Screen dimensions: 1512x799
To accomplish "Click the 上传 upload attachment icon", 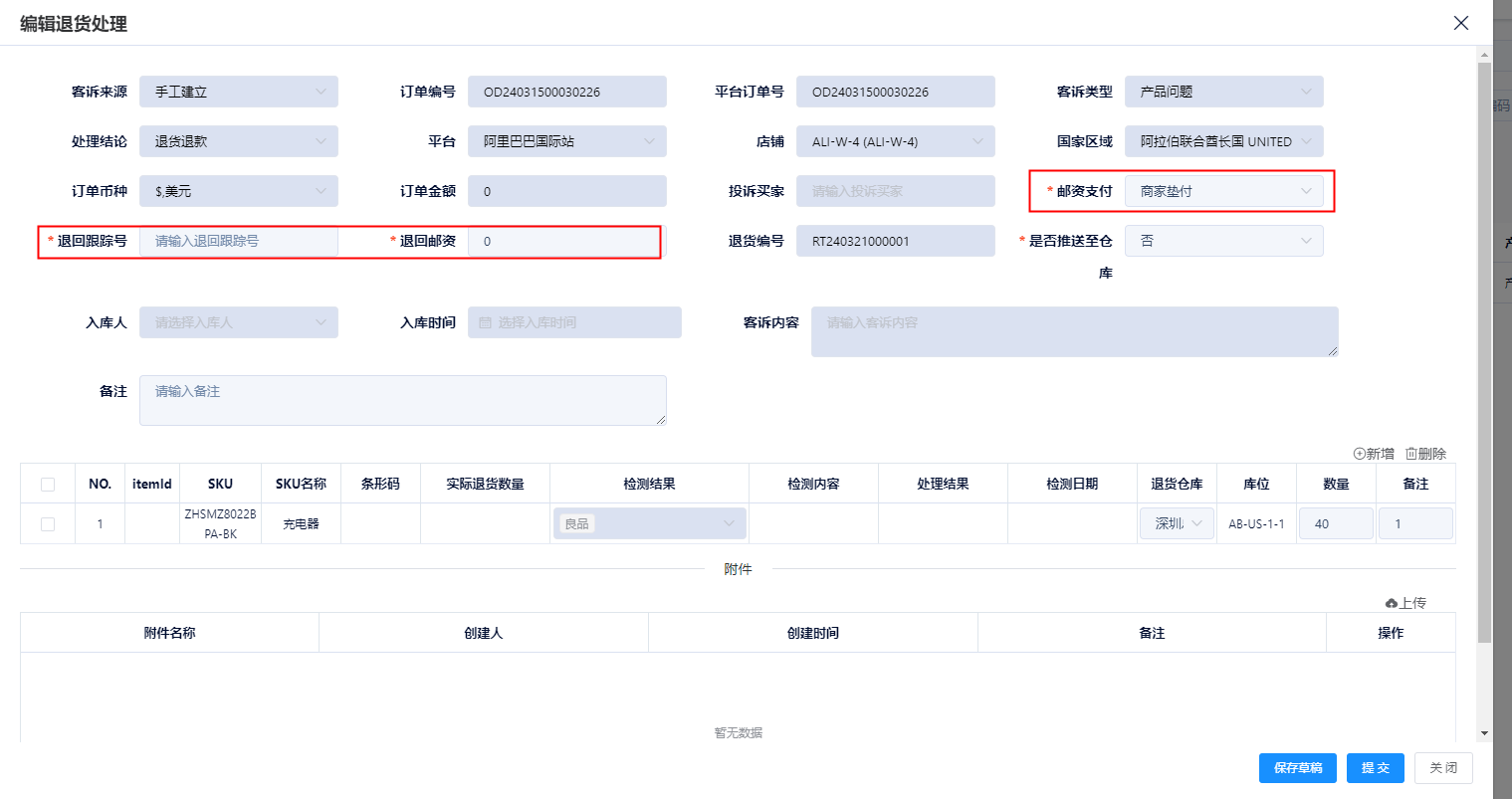I will tap(1392, 603).
